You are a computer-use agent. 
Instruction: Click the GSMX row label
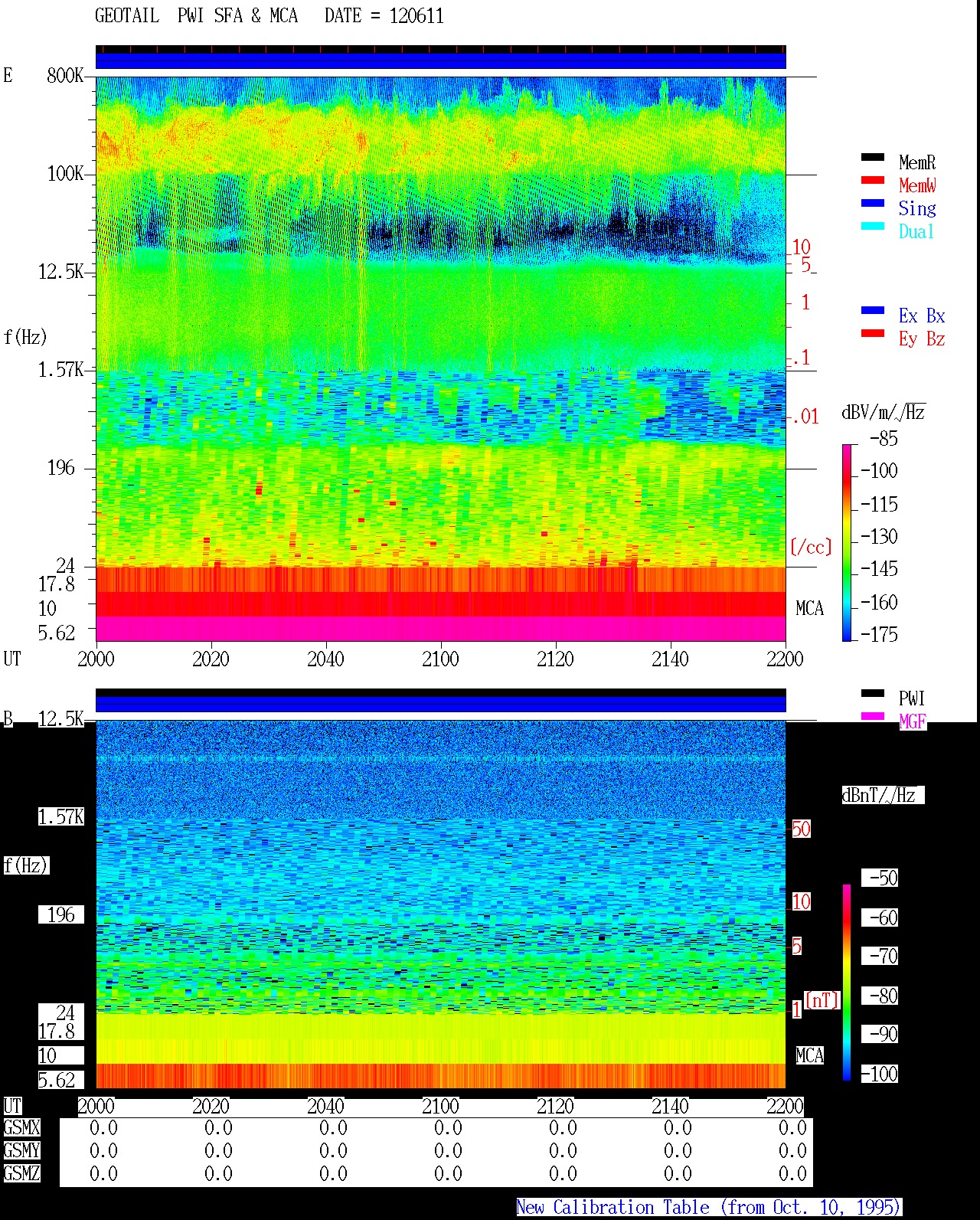(21, 1128)
